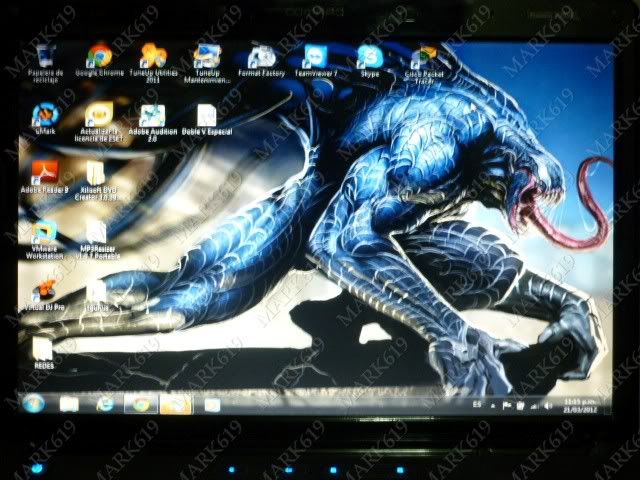Open Windows Explorer folder in the taskbar
The width and height of the screenshot is (640, 480).
[x=69, y=404]
